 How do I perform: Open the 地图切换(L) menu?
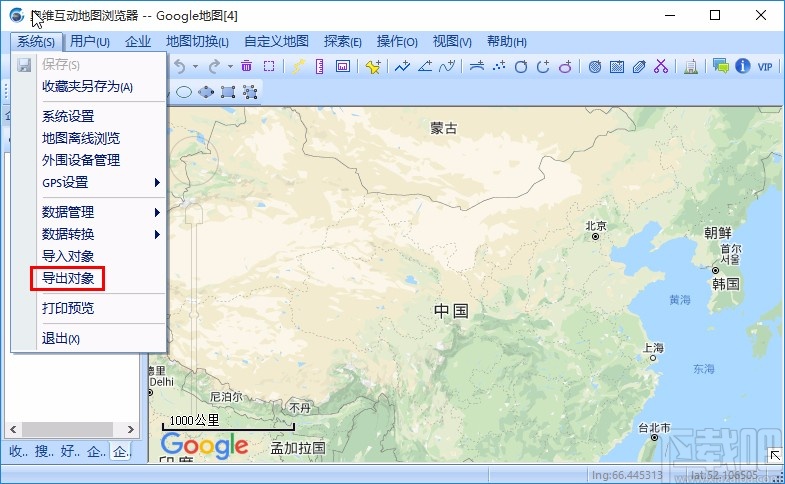click(197, 42)
